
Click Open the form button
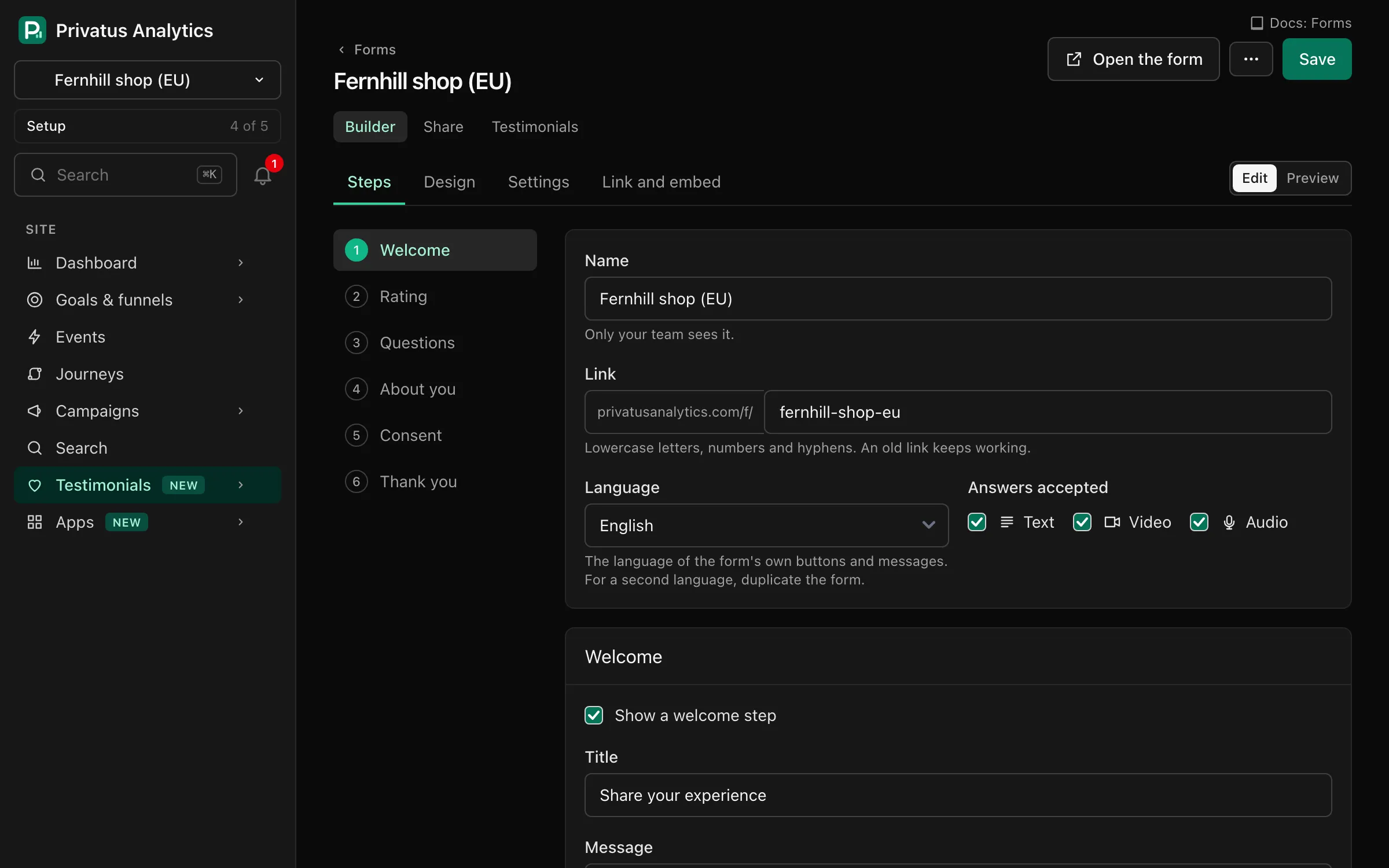(x=1133, y=59)
